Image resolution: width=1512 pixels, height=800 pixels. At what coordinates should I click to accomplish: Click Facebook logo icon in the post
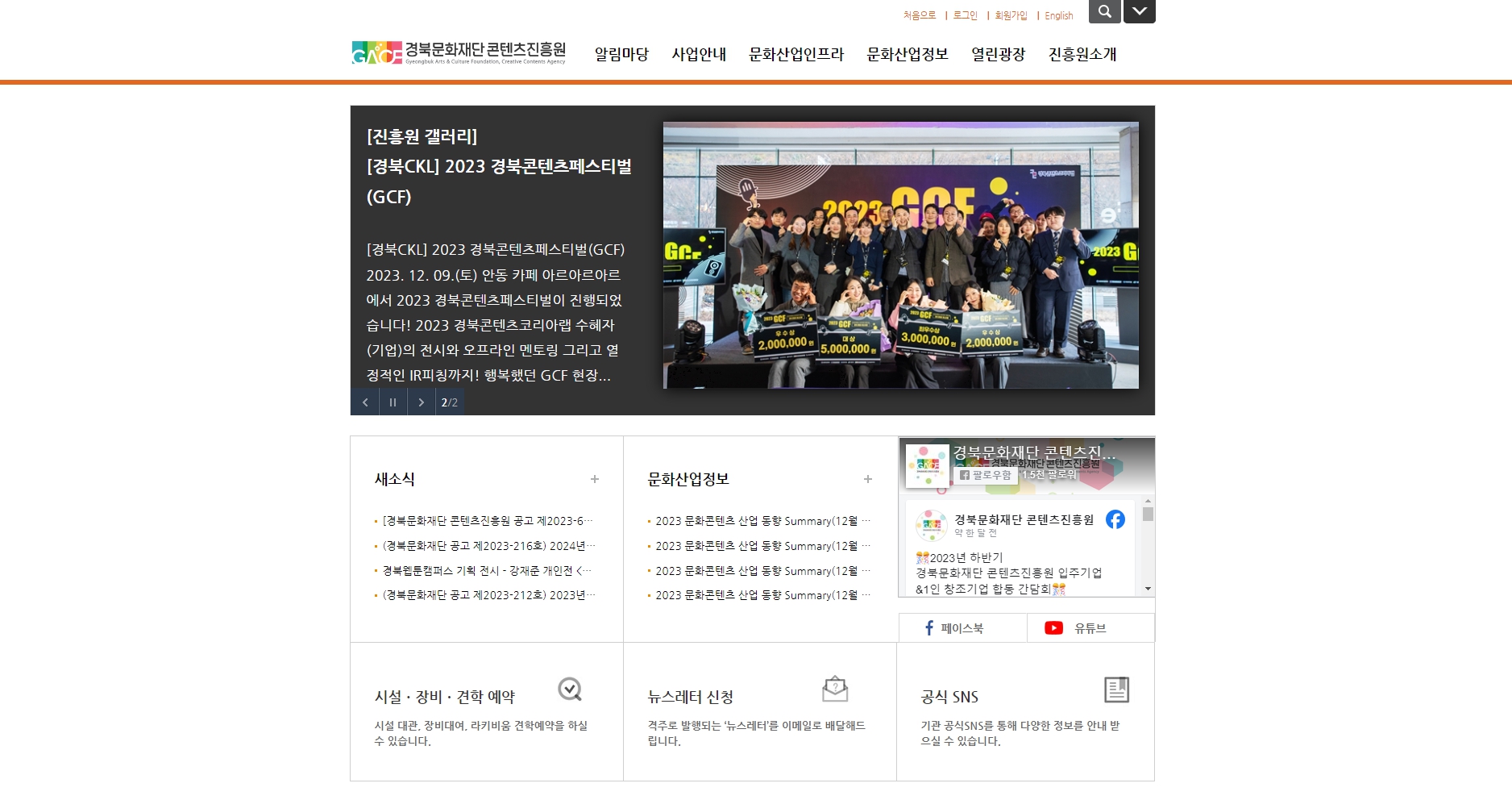coord(1115,519)
